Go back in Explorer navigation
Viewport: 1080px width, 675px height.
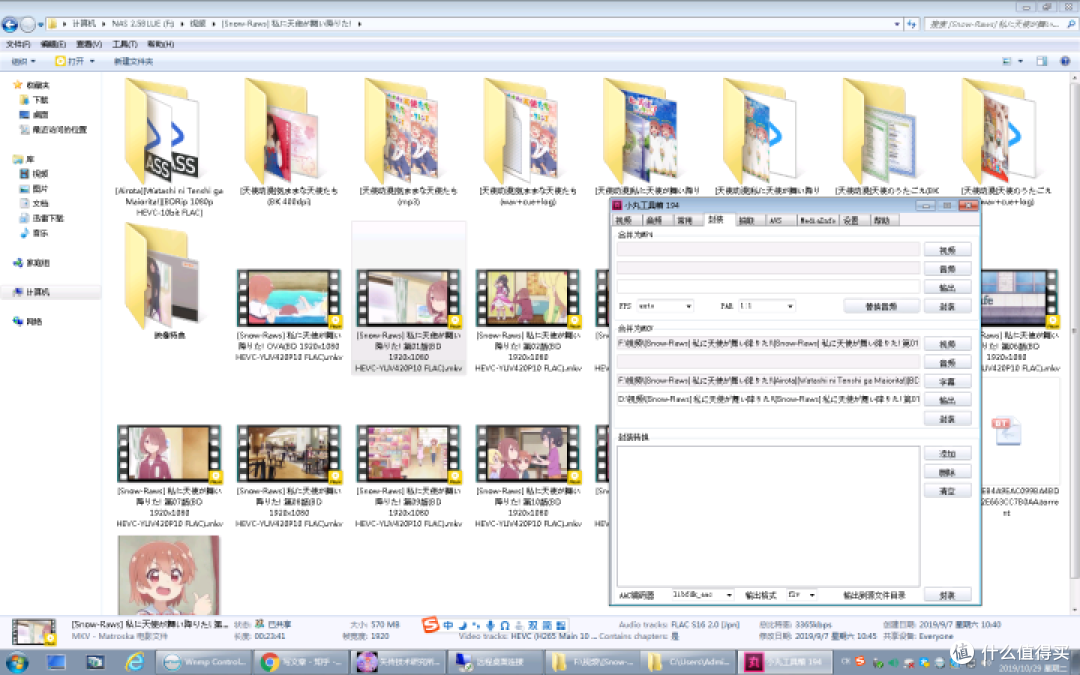point(10,25)
